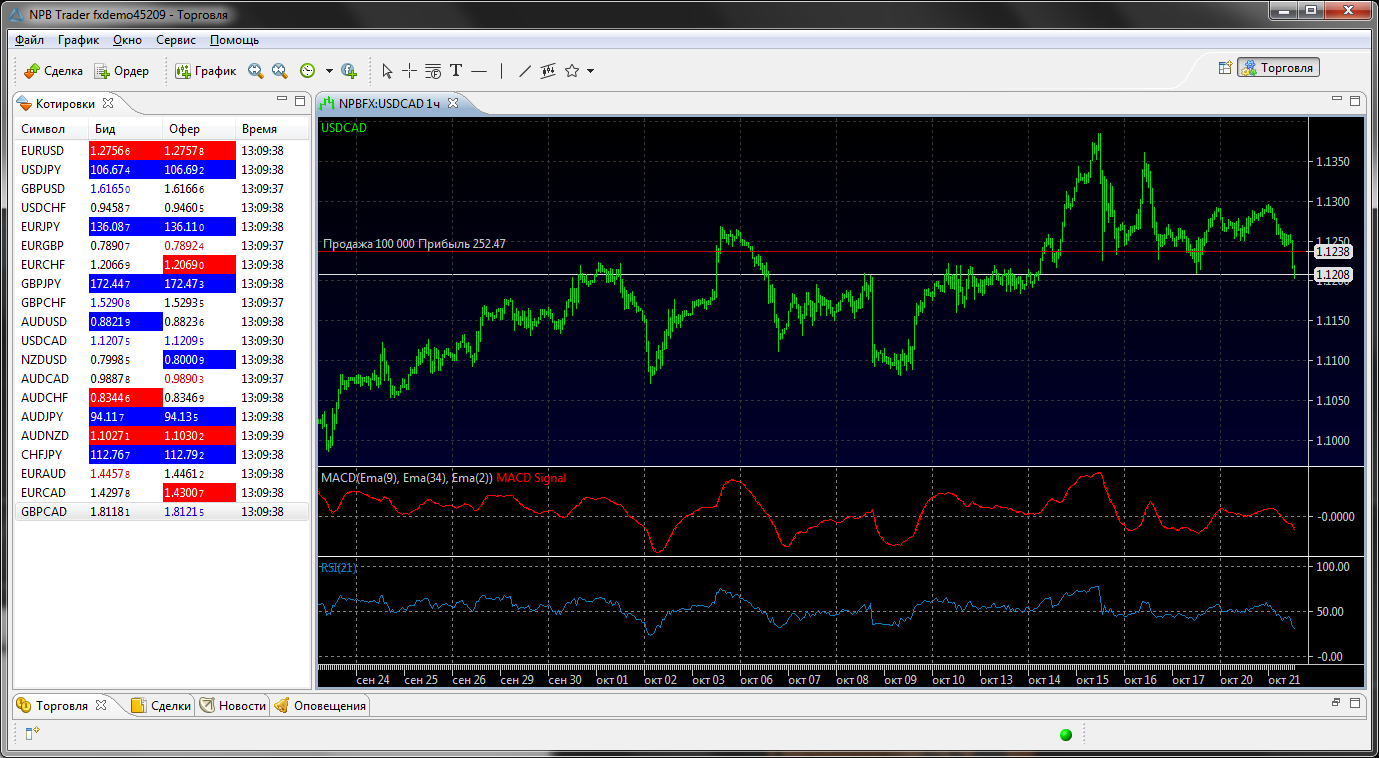This screenshot has width=1379, height=758.
Task: Select the trend line tool
Action: pyautogui.click(x=525, y=71)
